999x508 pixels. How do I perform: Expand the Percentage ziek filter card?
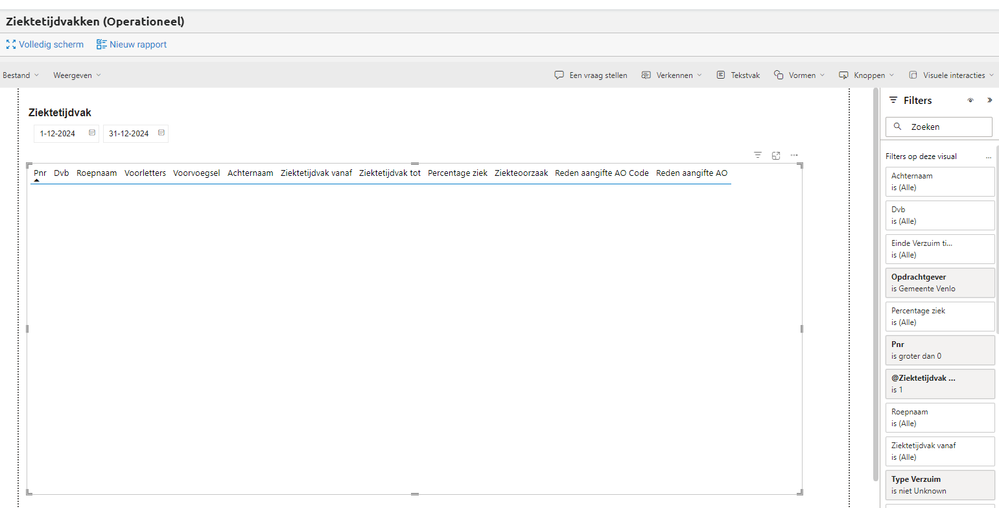[940, 317]
